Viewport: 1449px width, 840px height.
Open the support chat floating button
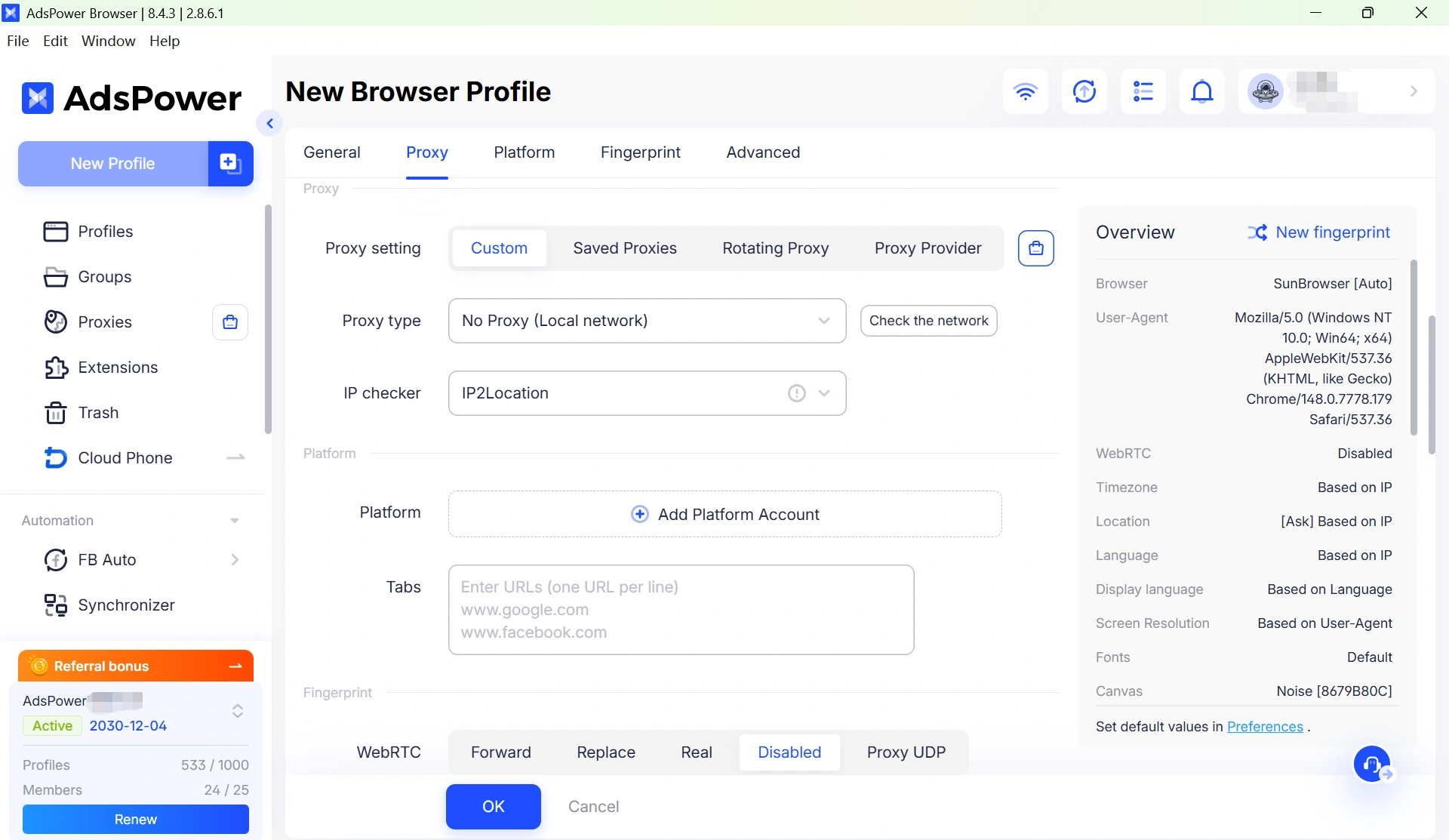click(x=1373, y=765)
